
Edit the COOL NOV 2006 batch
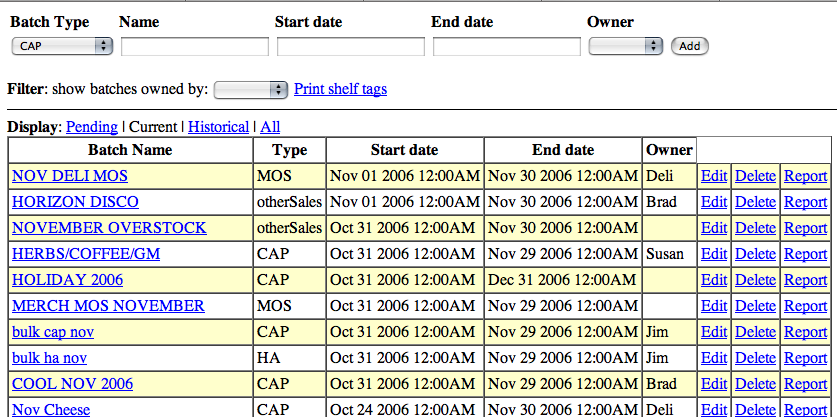point(714,384)
